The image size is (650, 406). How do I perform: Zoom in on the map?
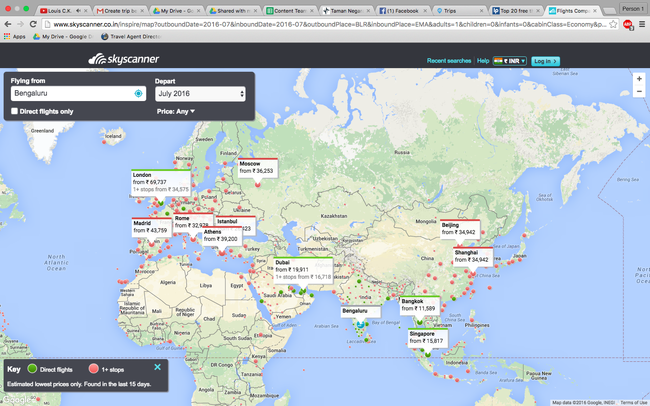tap(639, 79)
